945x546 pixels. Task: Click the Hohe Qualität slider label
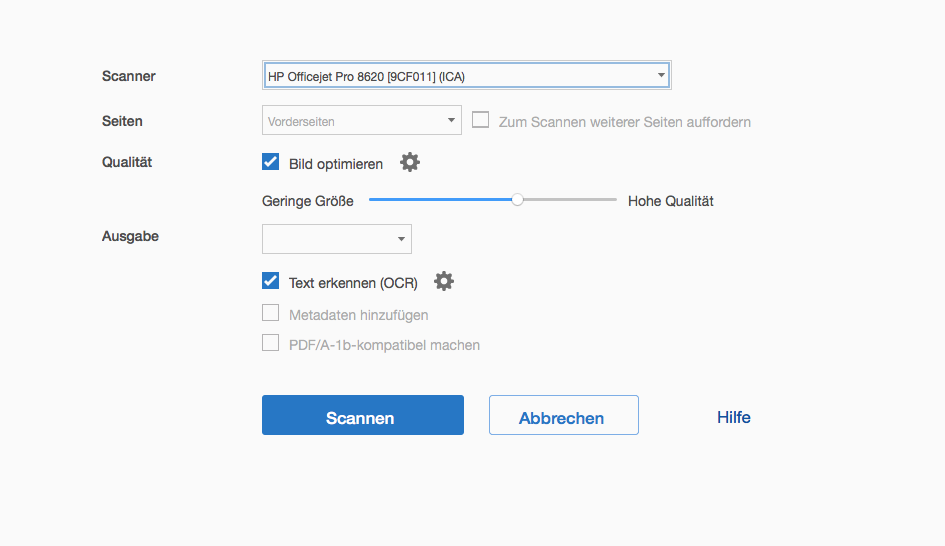pos(670,201)
